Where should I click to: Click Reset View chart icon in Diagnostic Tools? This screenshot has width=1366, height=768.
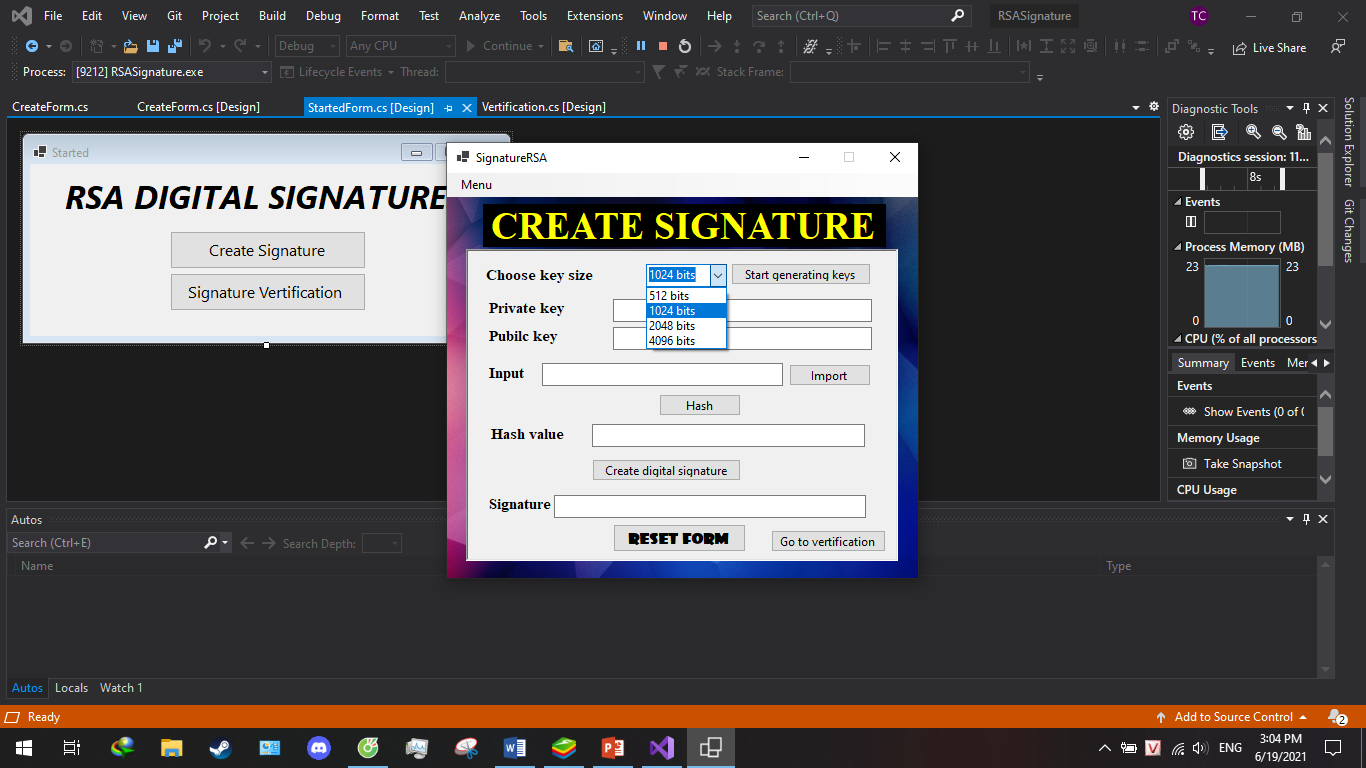1303,132
